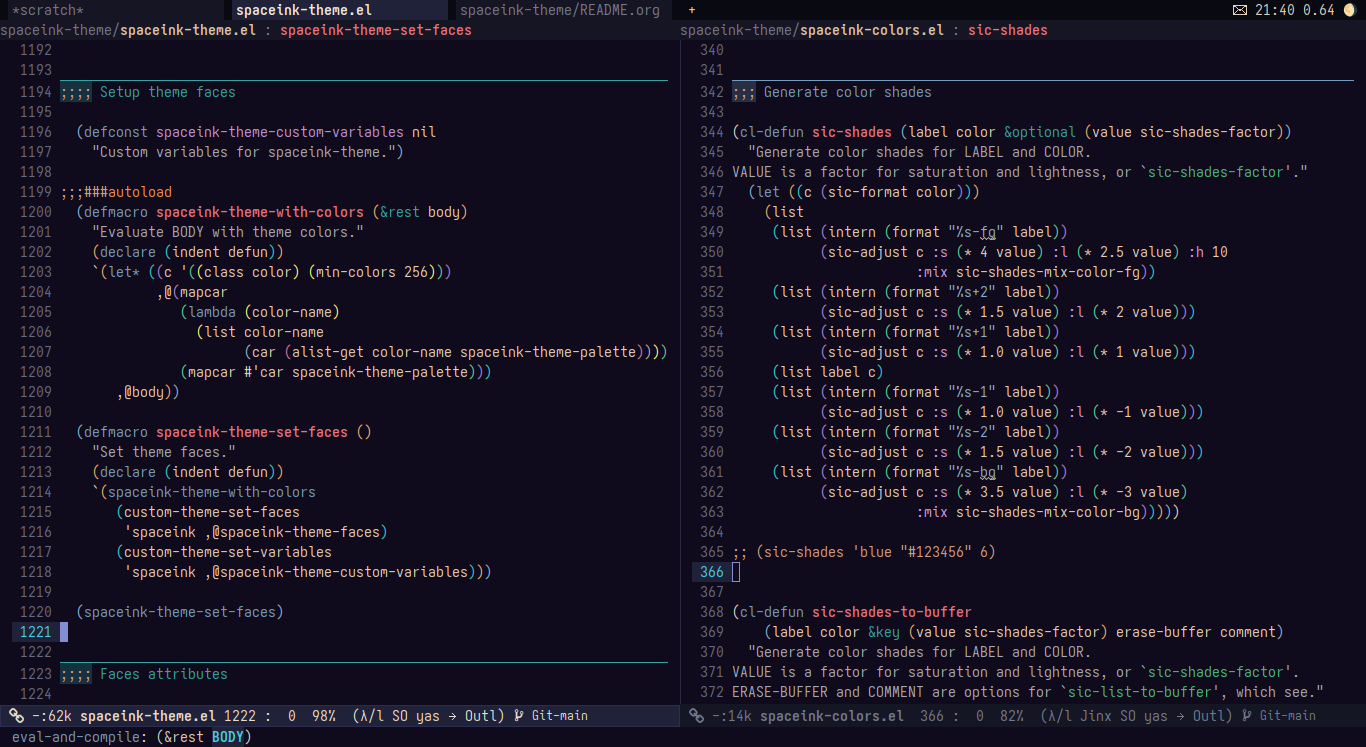Click the spaceink-colors.el buffer name in mode line
Image resolution: width=1366 pixels, height=747 pixels.
832,716
